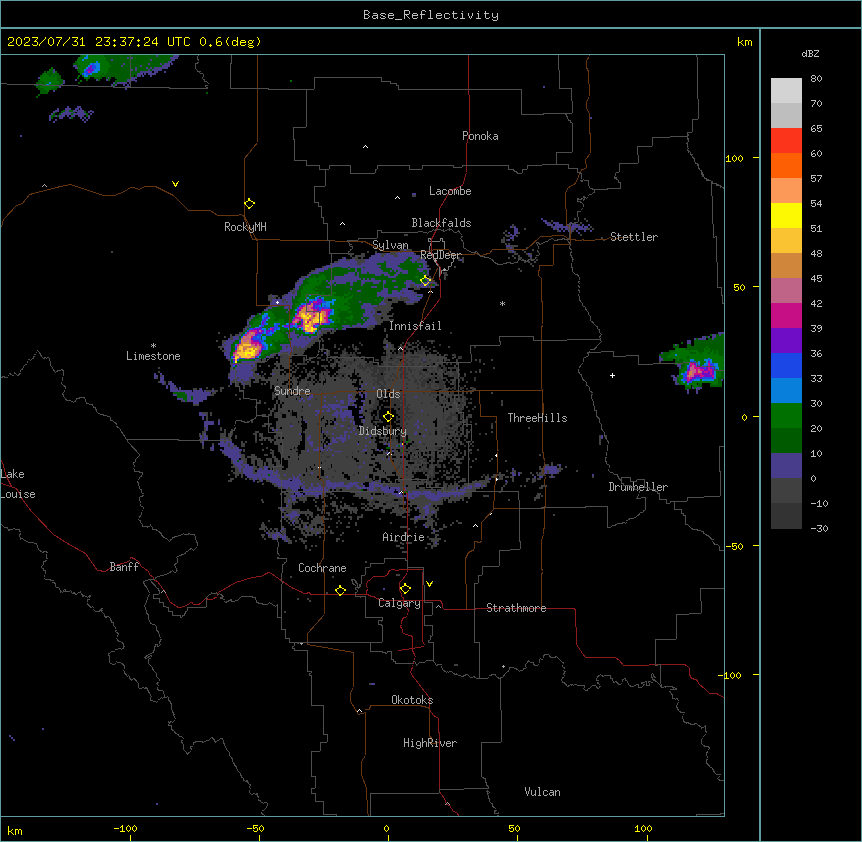
Task: Select the light gray 70-80 dBZ legend swatch
Action: coord(786,90)
